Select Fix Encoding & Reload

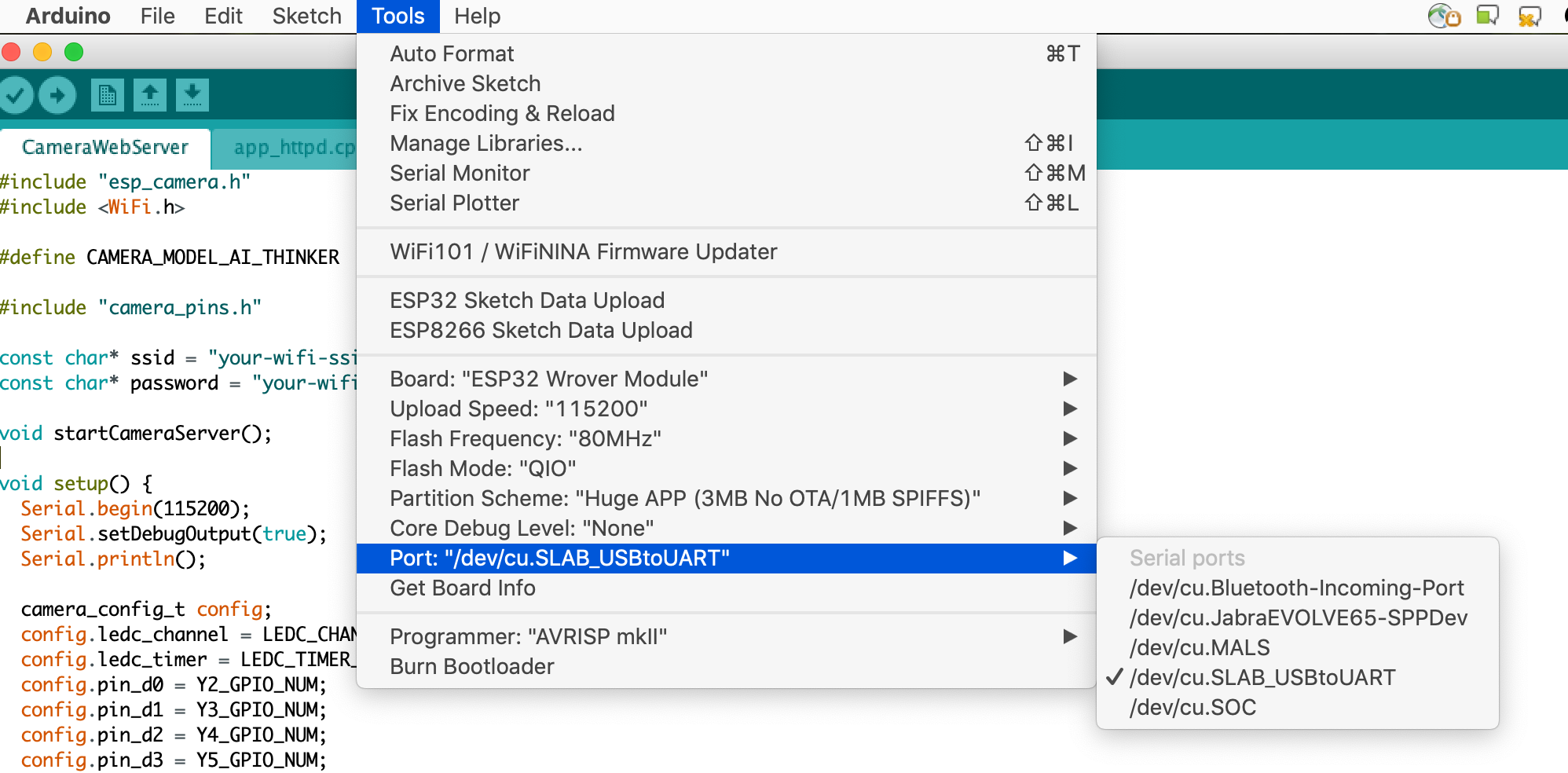726,113
